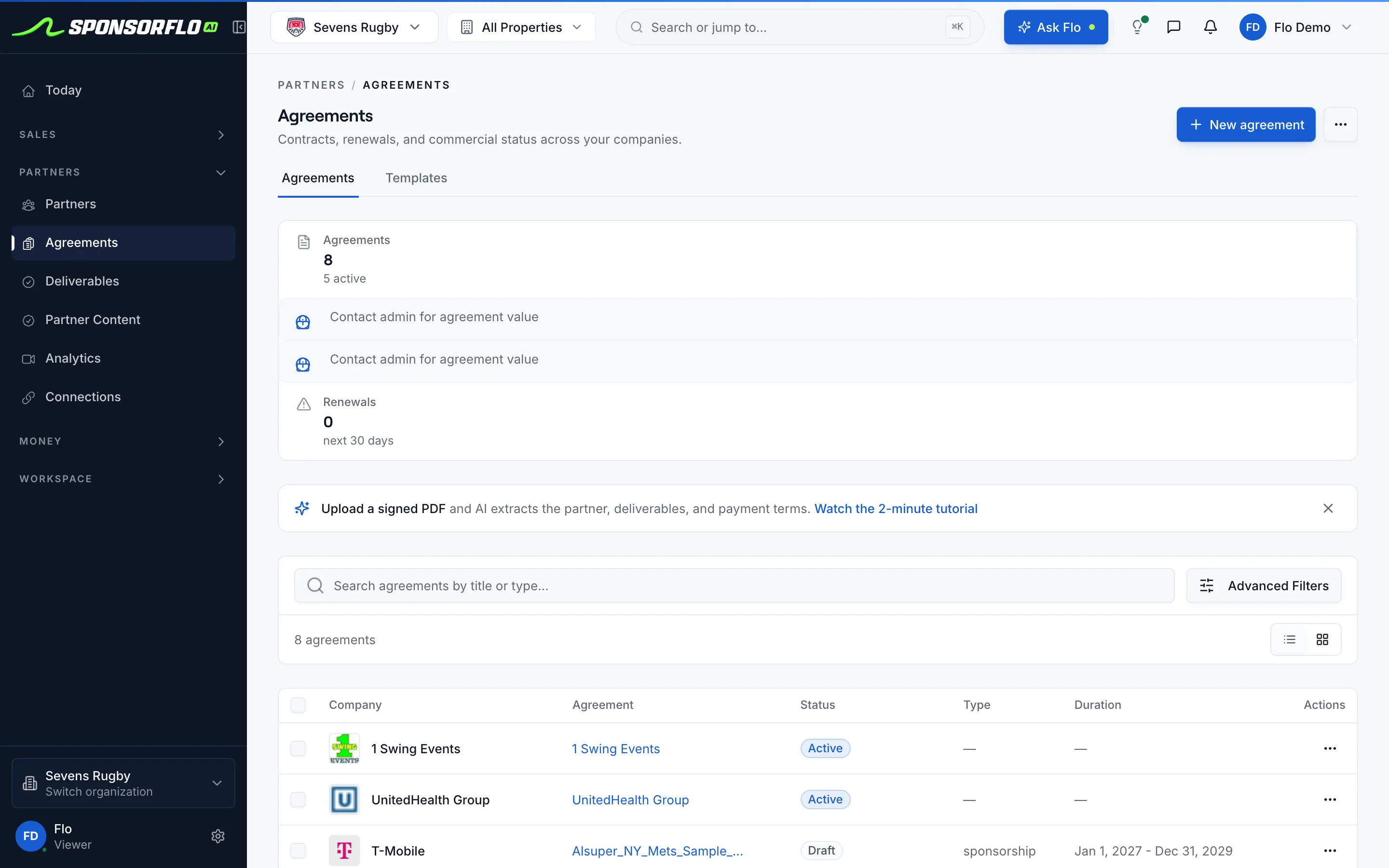Open settings gear next to Flo Viewer
Screen dimensions: 1389x868
[x=218, y=836]
